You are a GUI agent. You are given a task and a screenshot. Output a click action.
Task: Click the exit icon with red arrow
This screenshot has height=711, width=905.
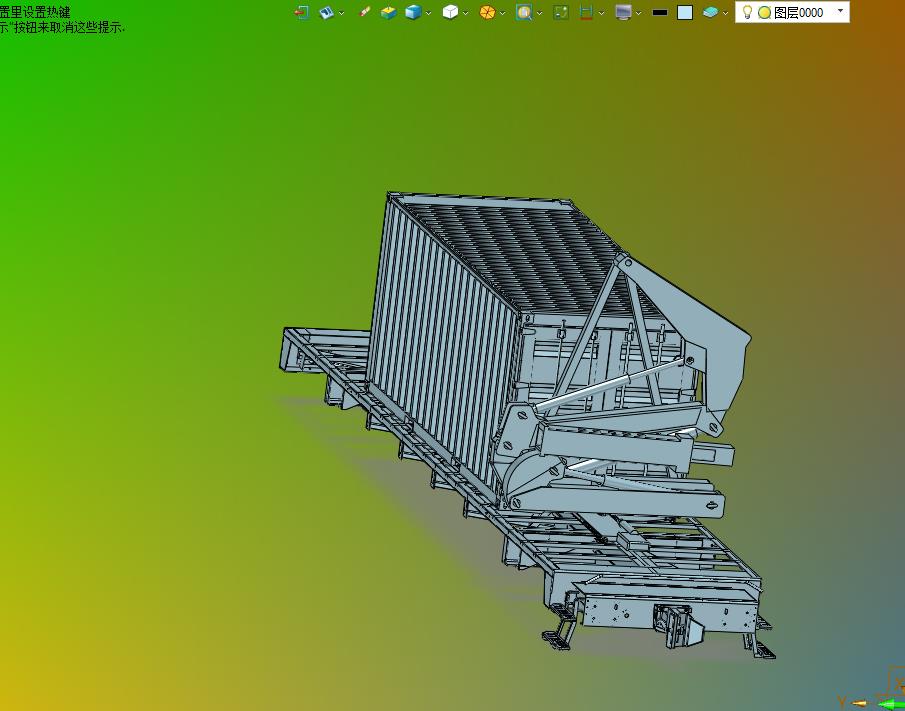tap(302, 12)
